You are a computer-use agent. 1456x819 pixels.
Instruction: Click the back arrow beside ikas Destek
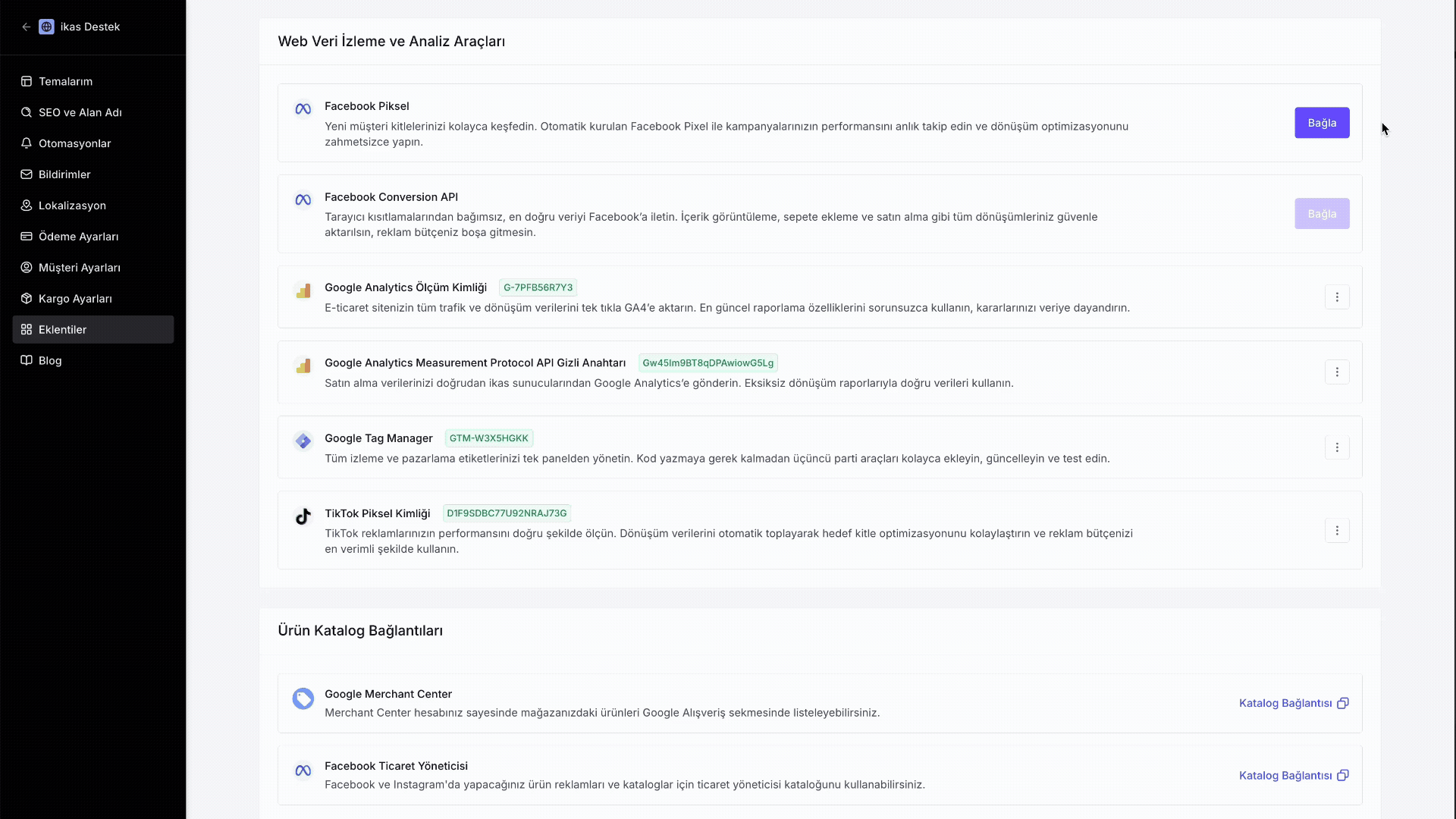pos(26,27)
